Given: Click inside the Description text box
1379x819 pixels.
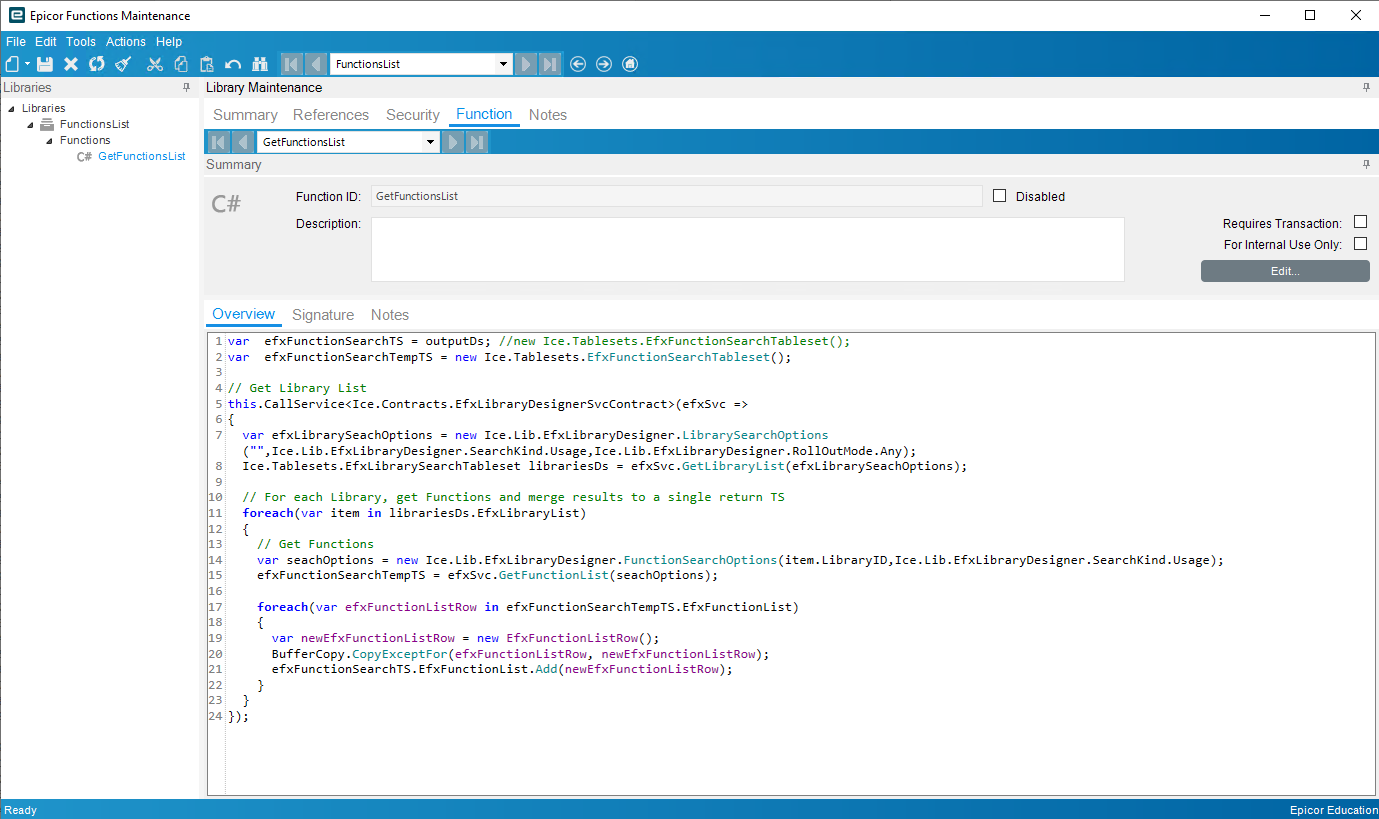Looking at the screenshot, I should click(748, 249).
